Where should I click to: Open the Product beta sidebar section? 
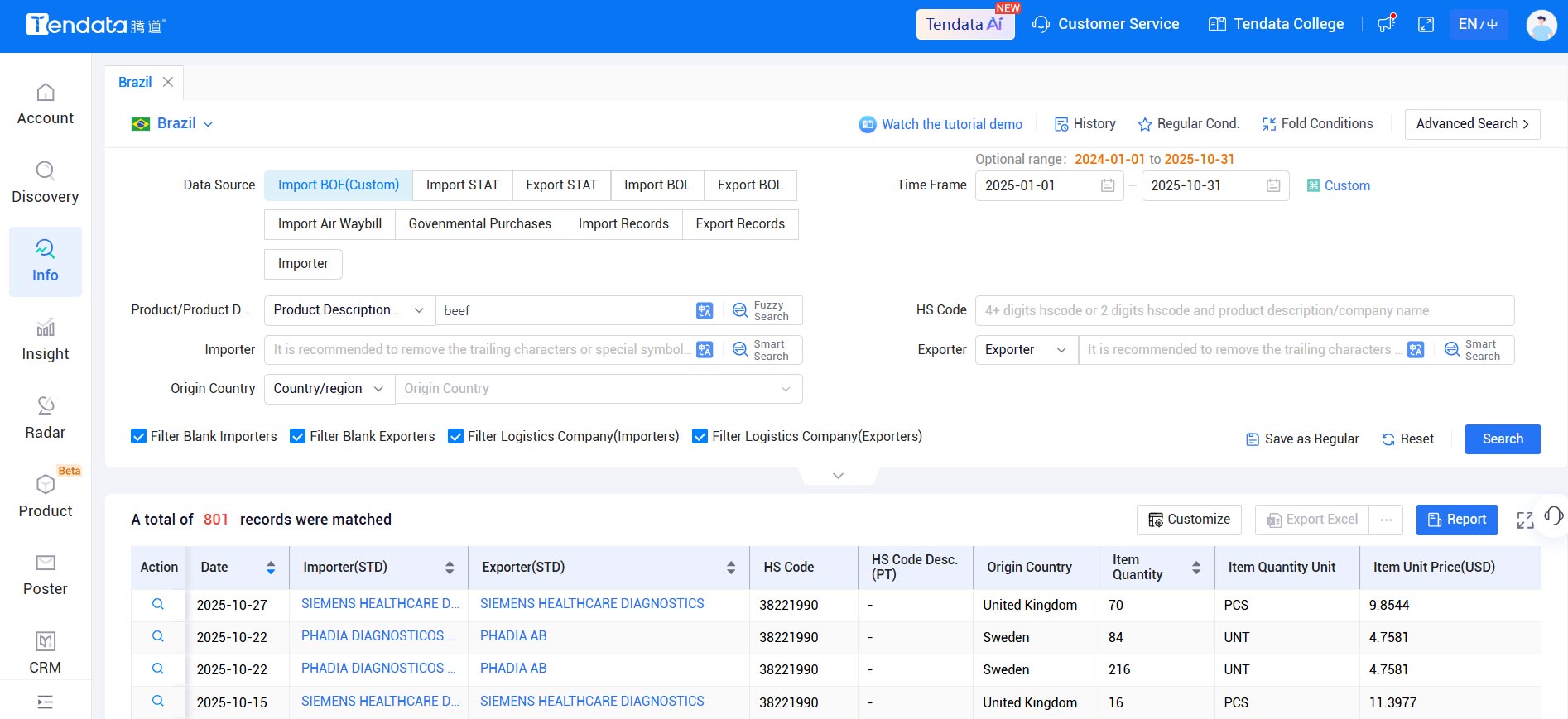[46, 497]
